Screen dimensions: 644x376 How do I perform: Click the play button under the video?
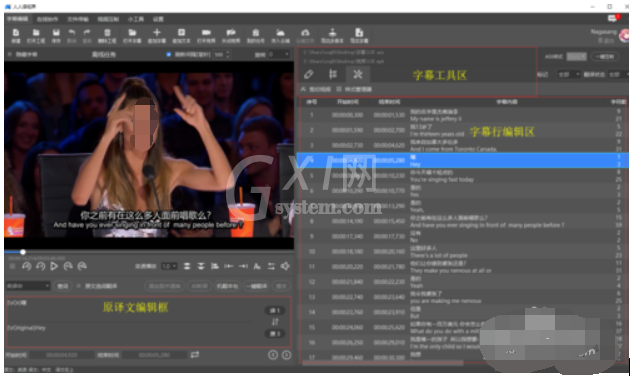click(54, 266)
